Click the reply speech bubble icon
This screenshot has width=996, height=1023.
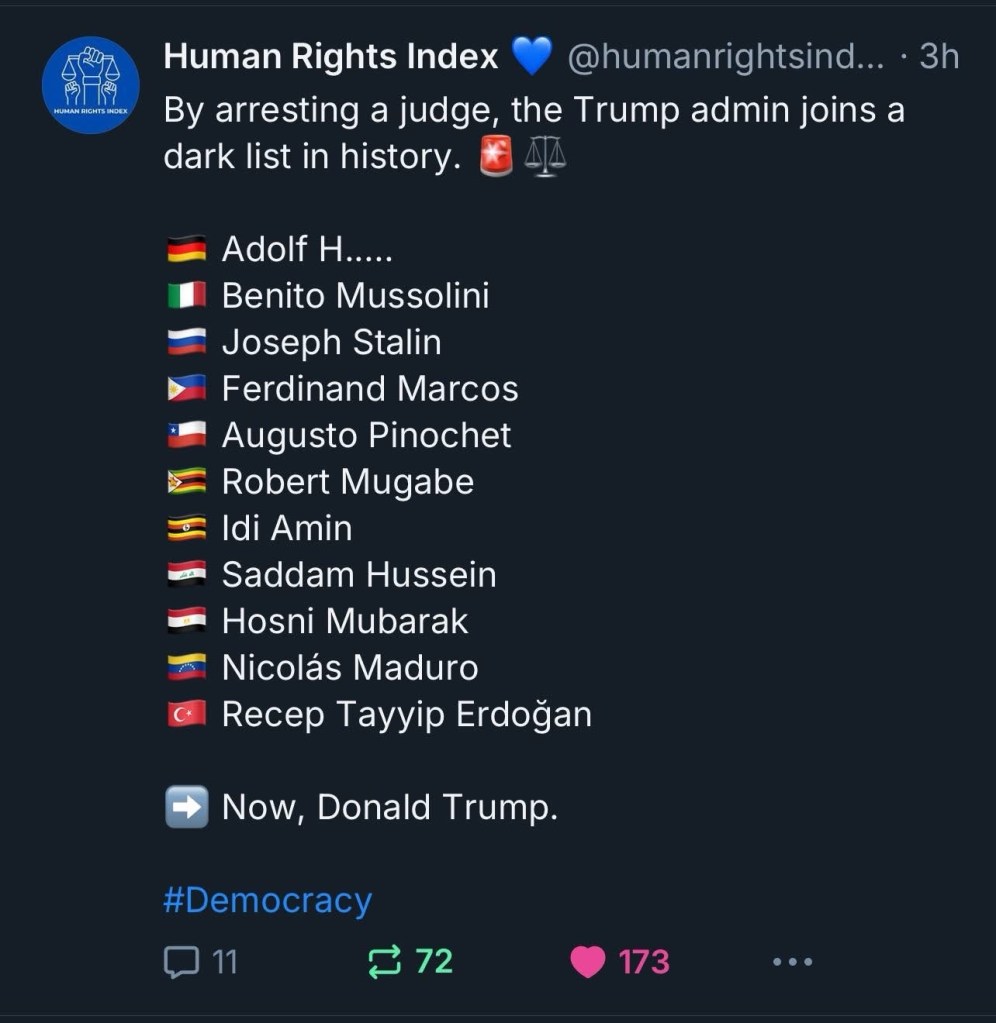pos(181,962)
